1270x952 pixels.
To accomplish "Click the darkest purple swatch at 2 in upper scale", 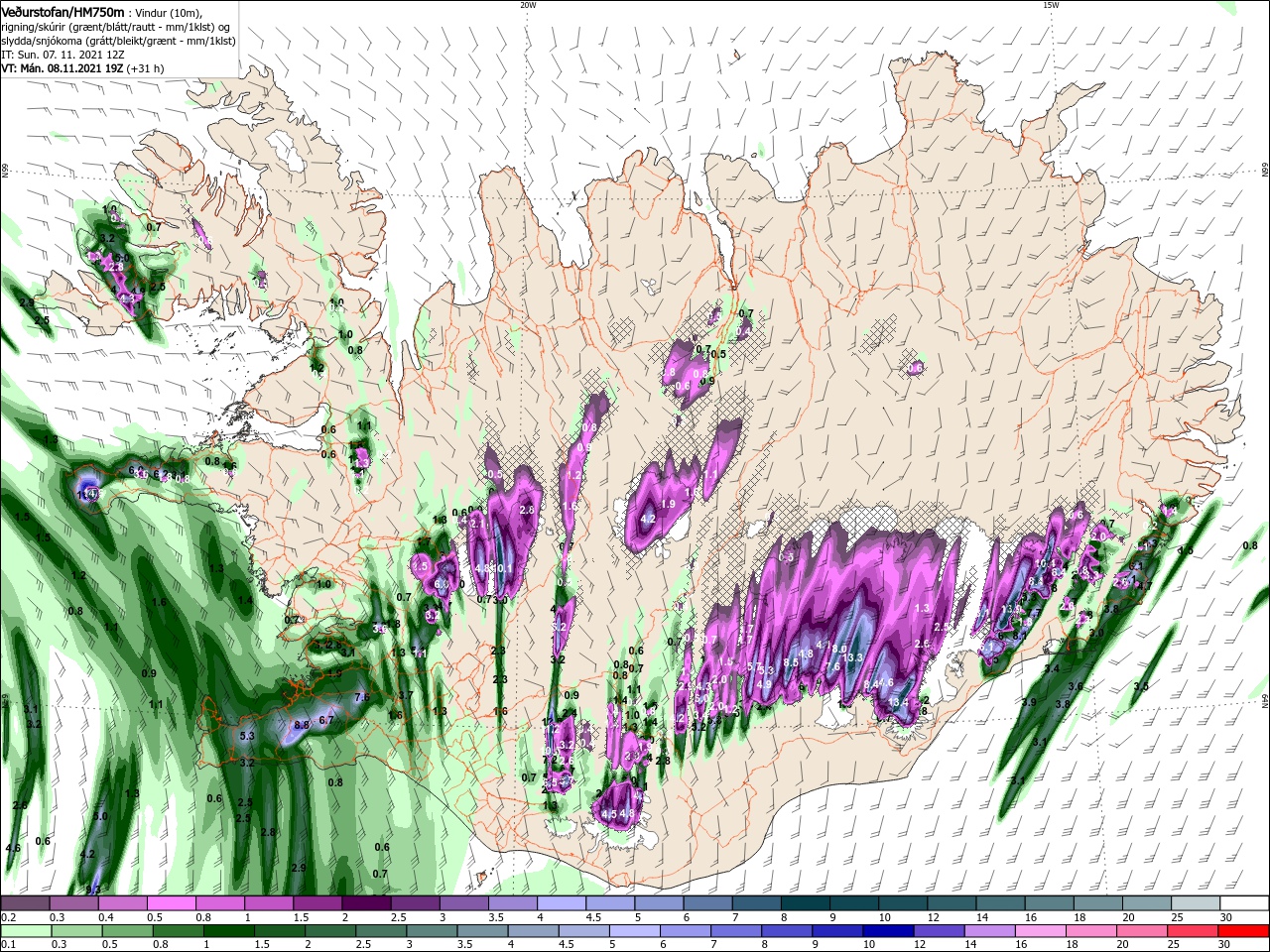I will tap(366, 903).
